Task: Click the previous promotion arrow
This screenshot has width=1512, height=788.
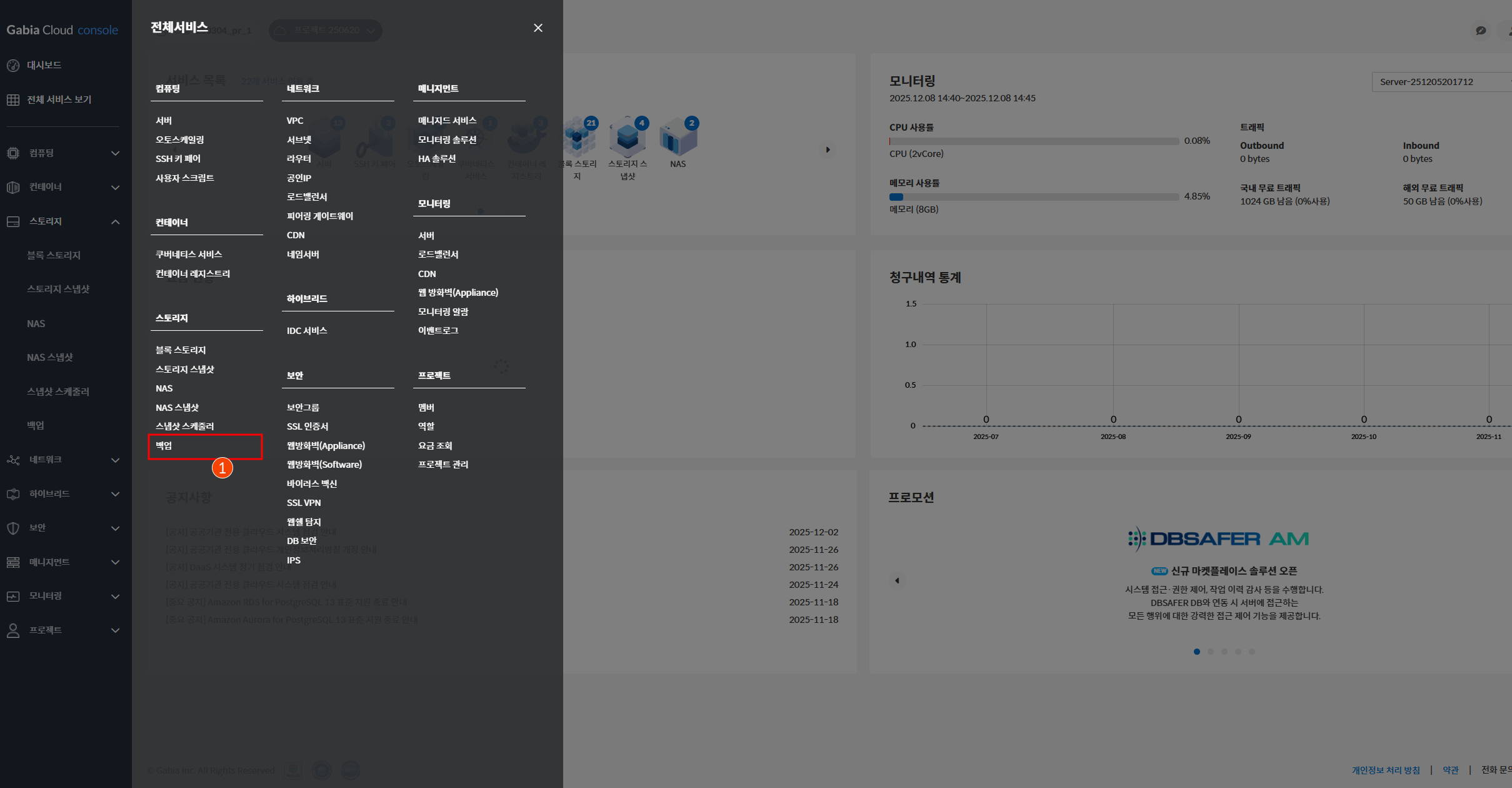Action: [x=897, y=581]
